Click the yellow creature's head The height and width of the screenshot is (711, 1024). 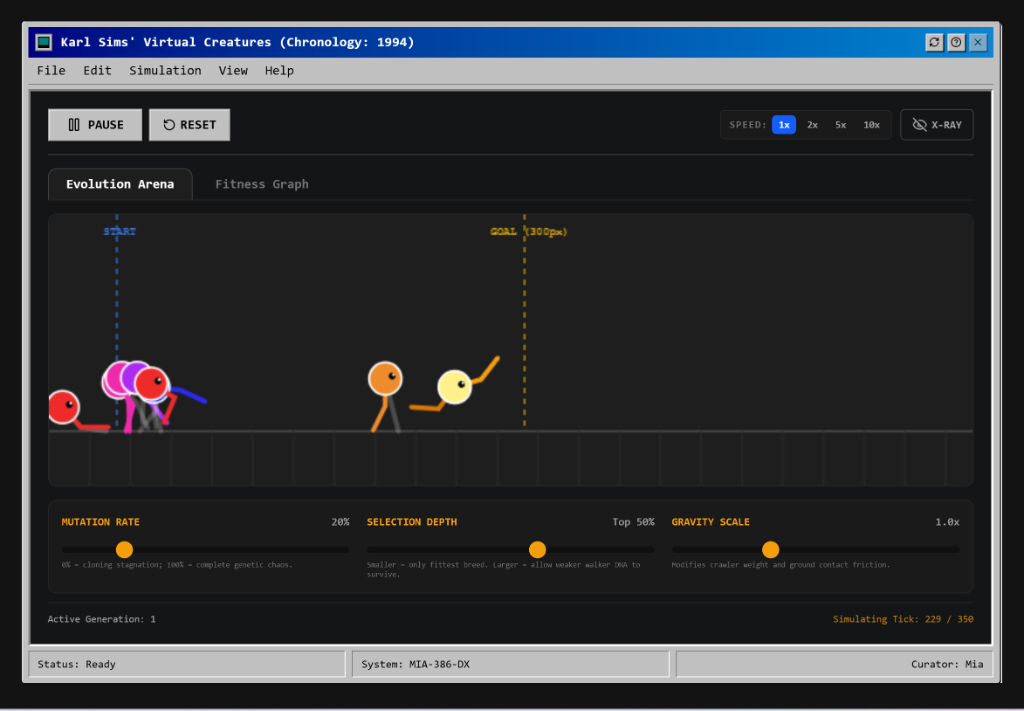click(x=455, y=387)
